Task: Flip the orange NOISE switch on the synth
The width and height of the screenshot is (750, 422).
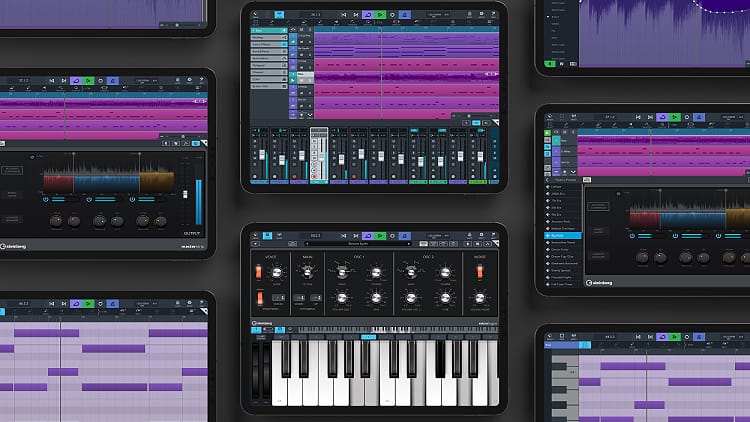Action: click(480, 272)
